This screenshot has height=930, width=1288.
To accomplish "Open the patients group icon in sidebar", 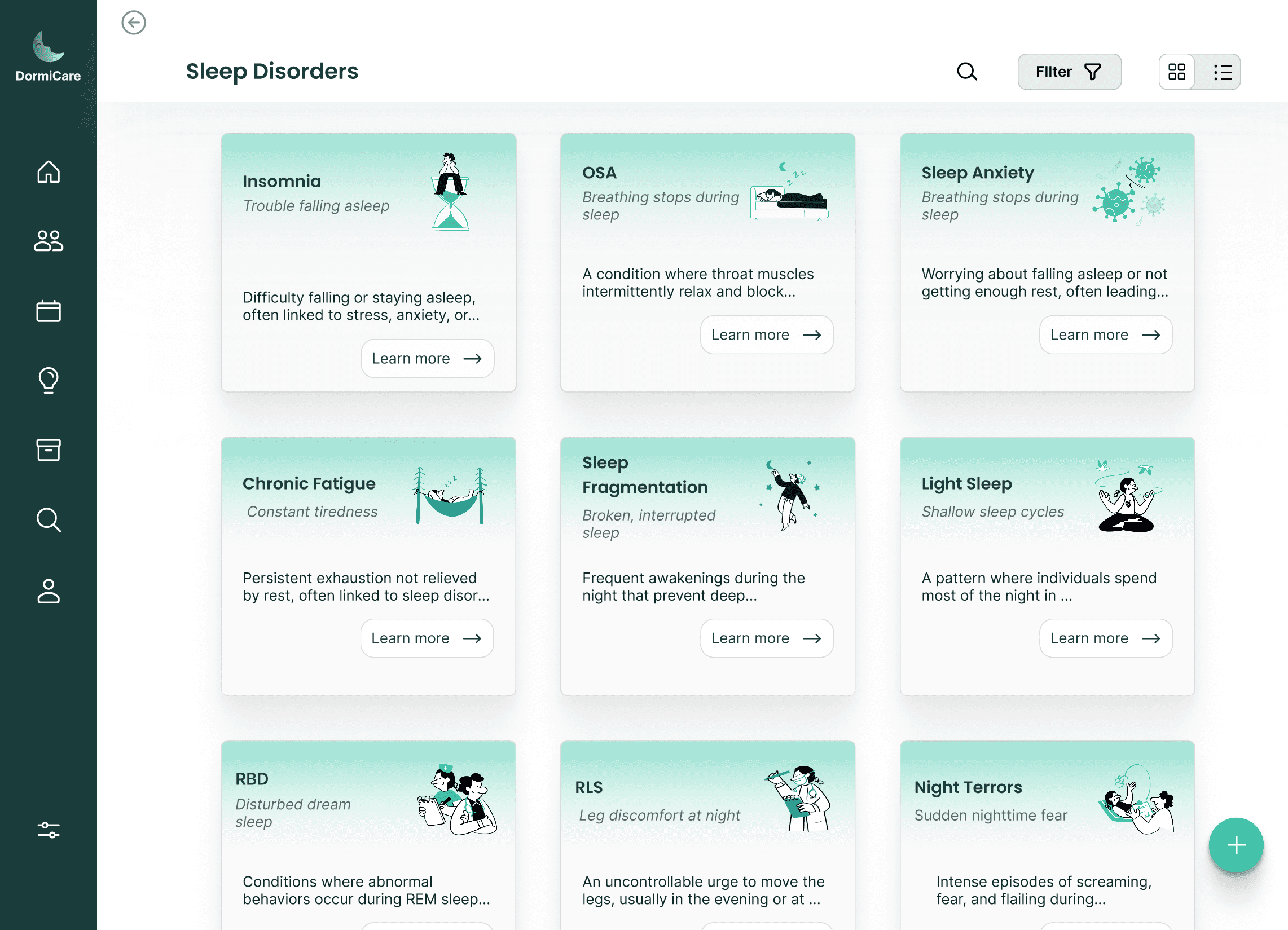I will [x=49, y=241].
